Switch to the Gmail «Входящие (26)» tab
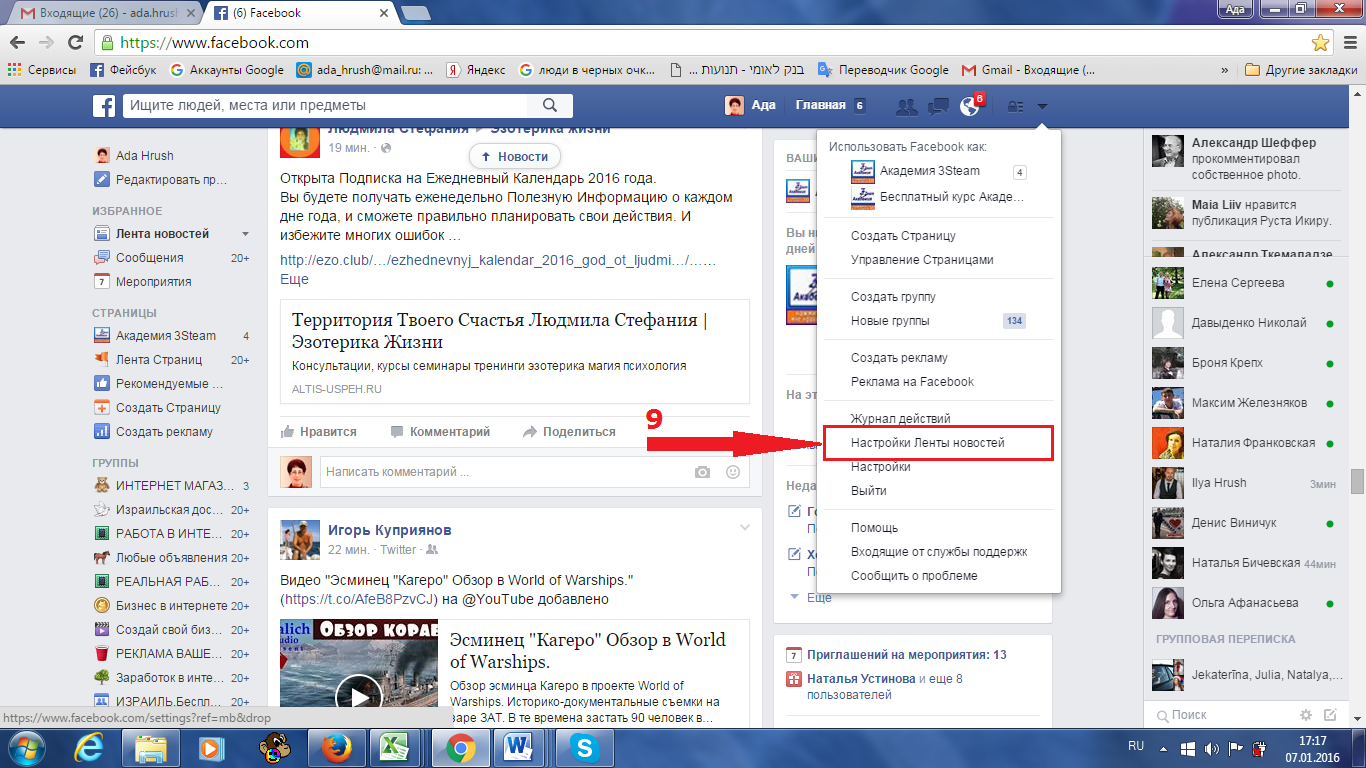 (x=103, y=13)
